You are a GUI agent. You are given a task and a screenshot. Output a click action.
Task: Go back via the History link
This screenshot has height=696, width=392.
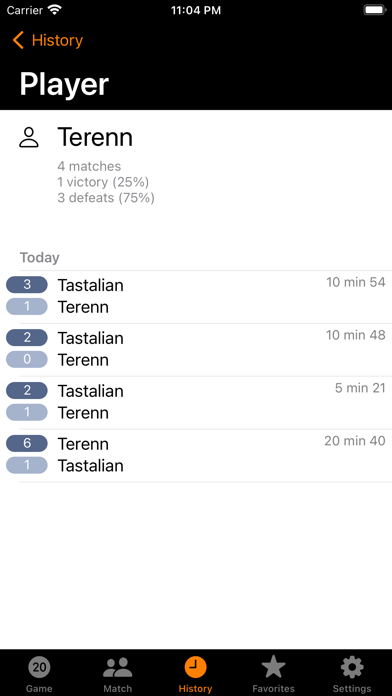pyautogui.click(x=57, y=40)
